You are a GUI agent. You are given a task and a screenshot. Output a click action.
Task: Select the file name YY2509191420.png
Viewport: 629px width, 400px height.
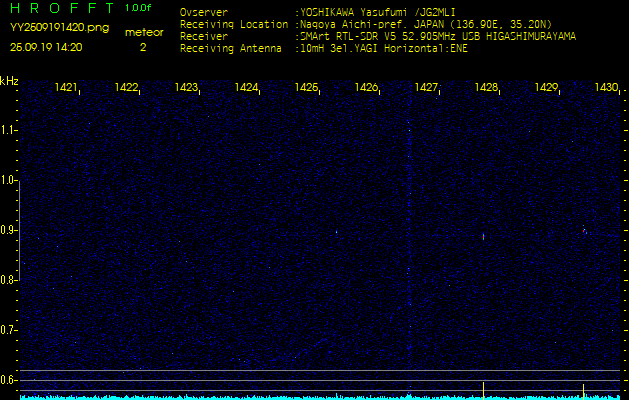59,28
